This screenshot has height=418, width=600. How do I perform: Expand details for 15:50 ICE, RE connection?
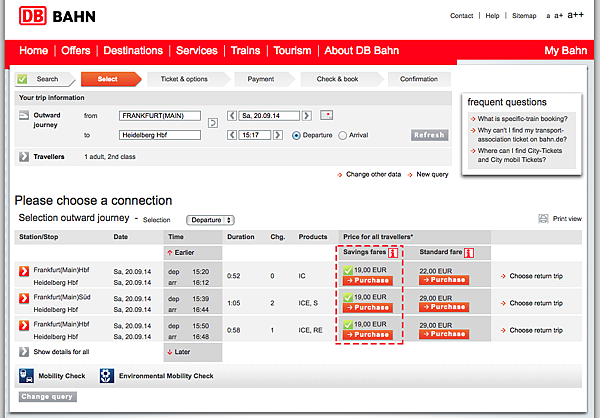(24, 325)
